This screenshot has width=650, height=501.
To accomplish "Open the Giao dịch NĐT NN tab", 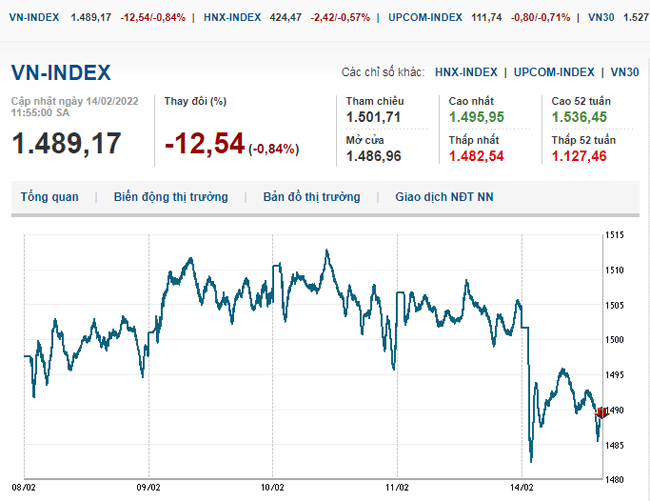I will pos(443,197).
